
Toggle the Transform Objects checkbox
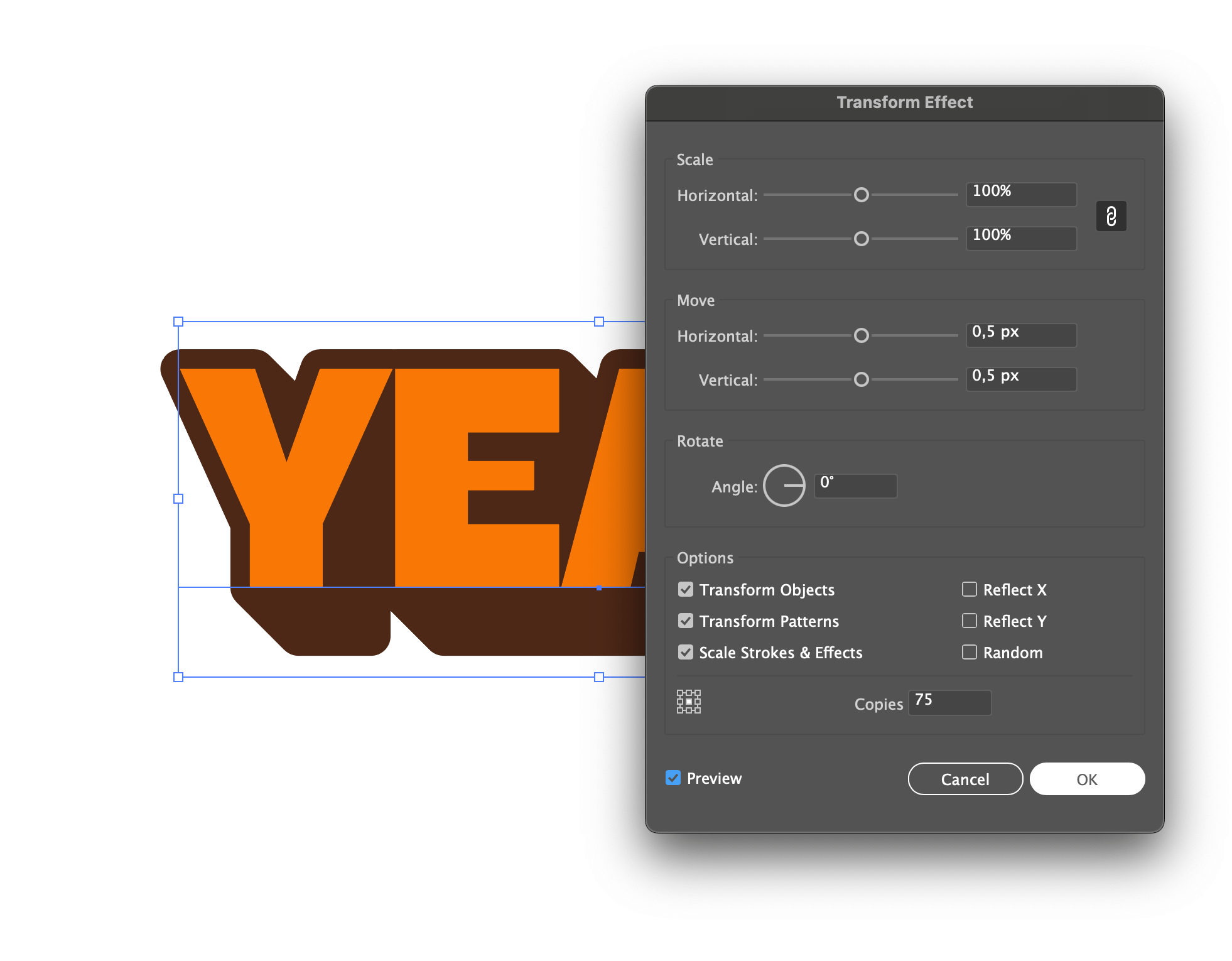pos(686,590)
